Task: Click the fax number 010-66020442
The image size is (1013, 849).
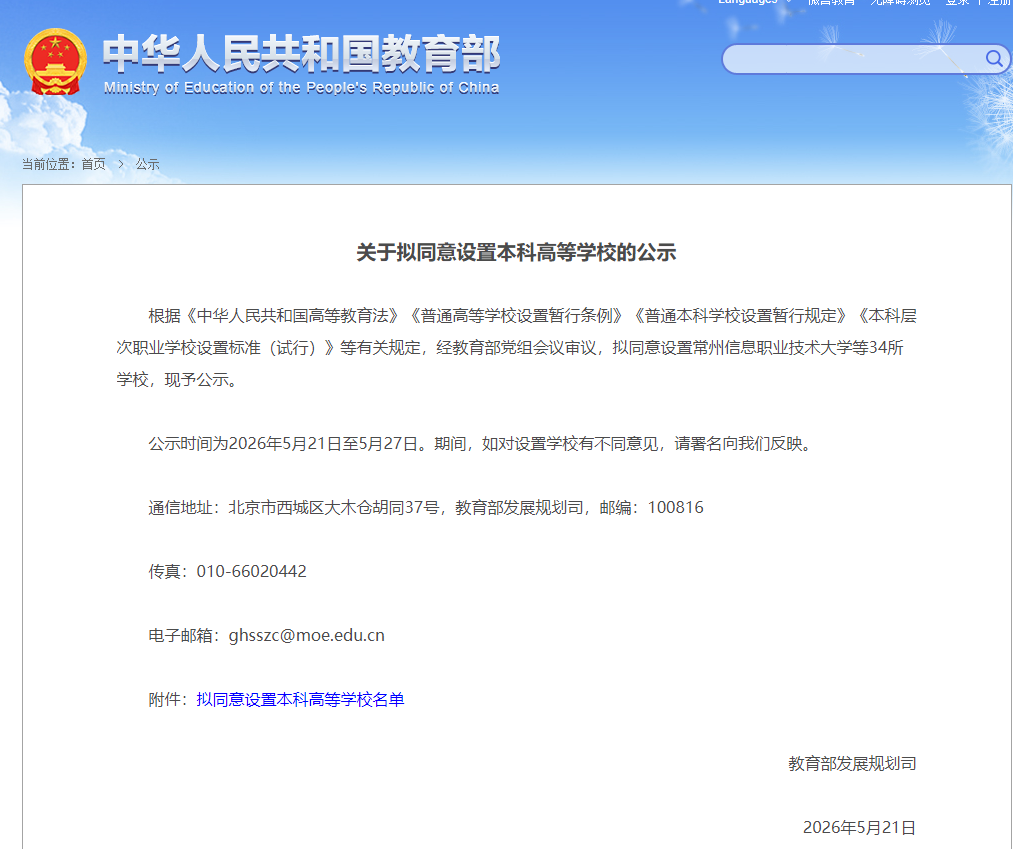Action: (x=251, y=571)
